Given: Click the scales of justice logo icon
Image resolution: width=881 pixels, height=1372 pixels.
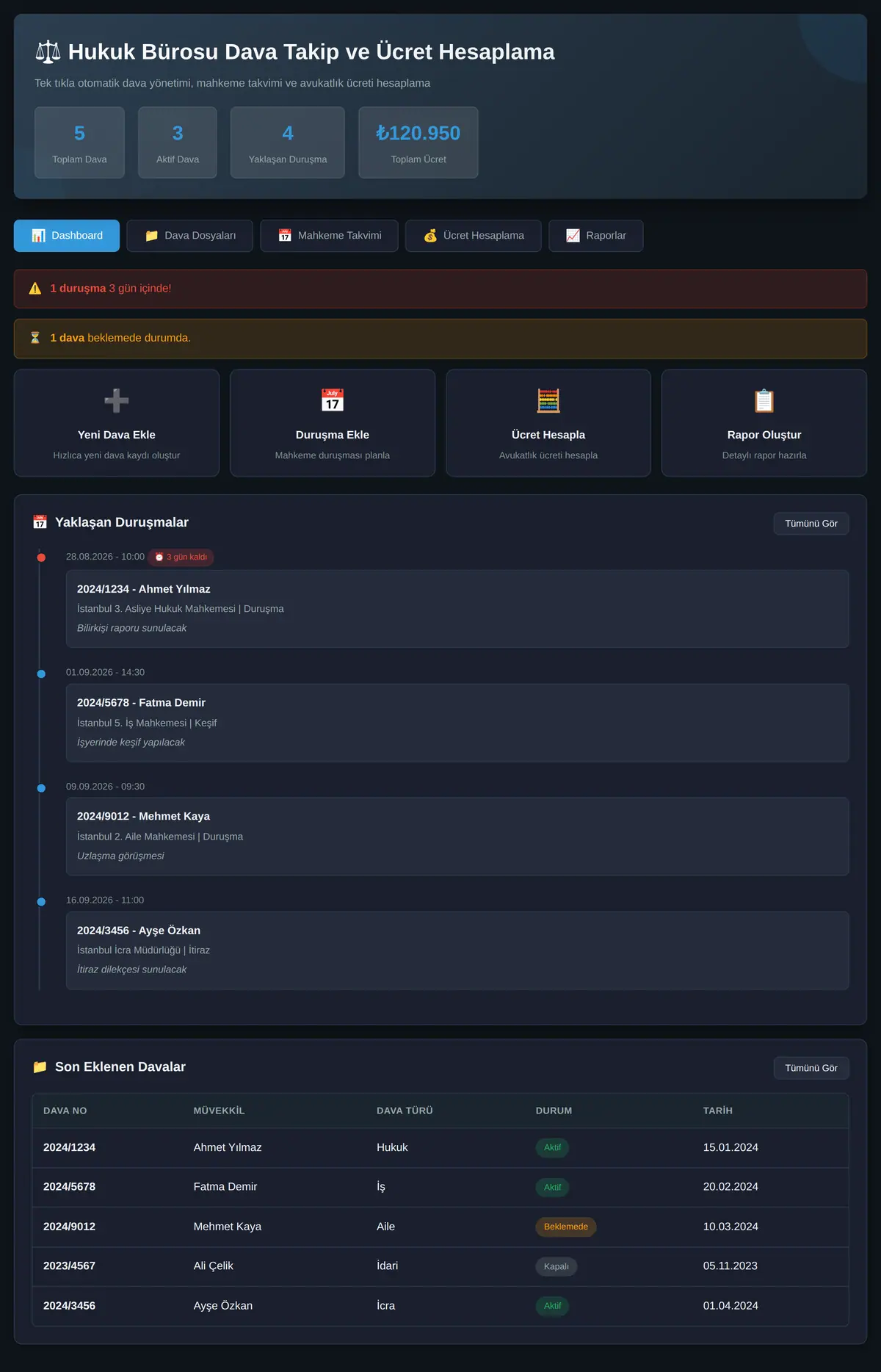Looking at the screenshot, I should [48, 52].
